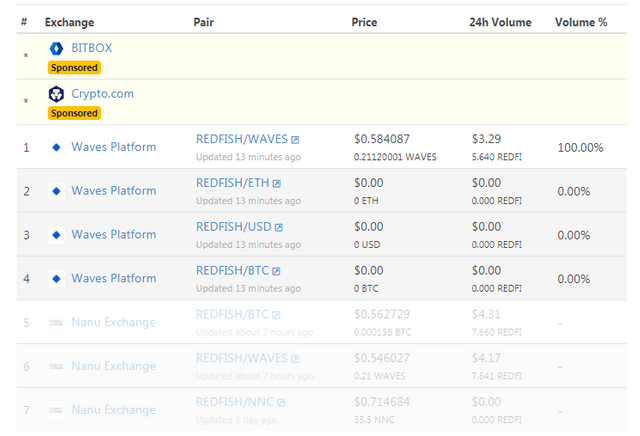Select the 5.640 REDFI volume text
Screen dimensions: 640x436
497,157
